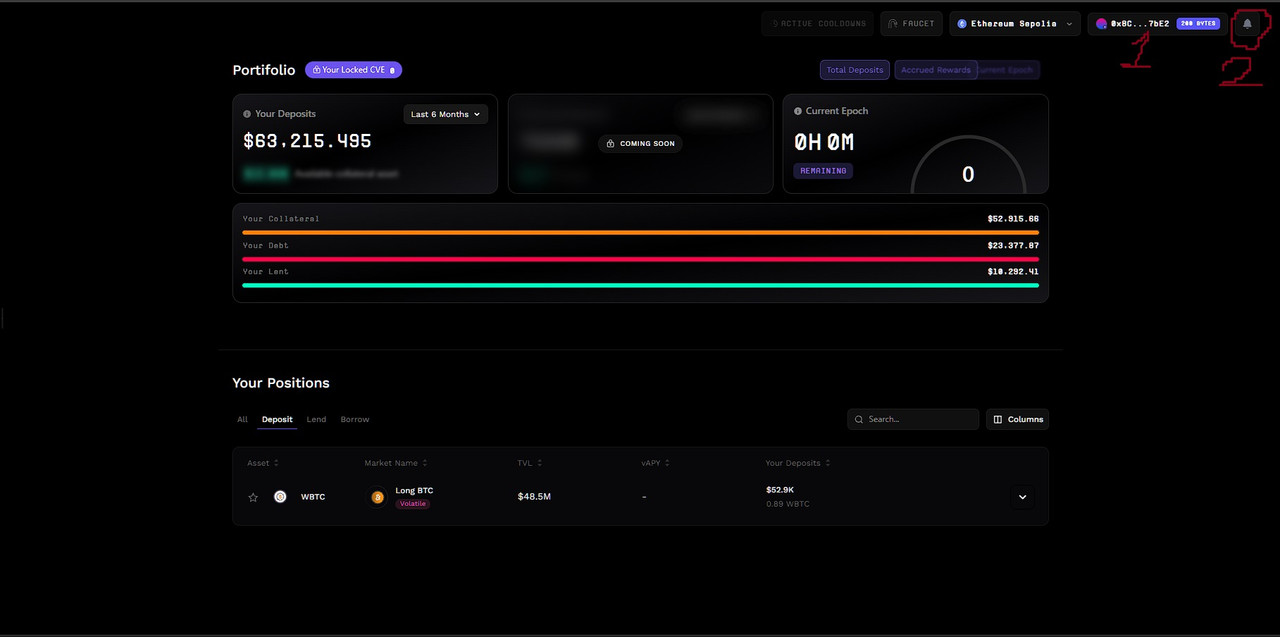Screen dimensions: 1280x637
Task: Click the Portifolio heading
Action: coord(264,70)
